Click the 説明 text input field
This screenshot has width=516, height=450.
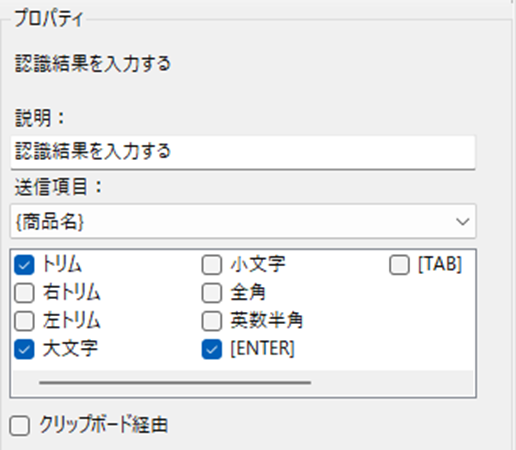pyautogui.click(x=243, y=152)
